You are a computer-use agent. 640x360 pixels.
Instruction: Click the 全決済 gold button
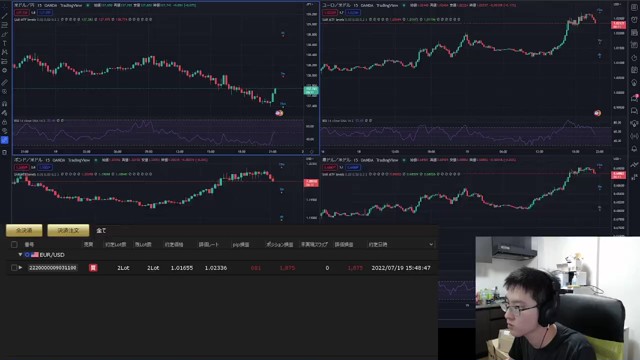24,231
